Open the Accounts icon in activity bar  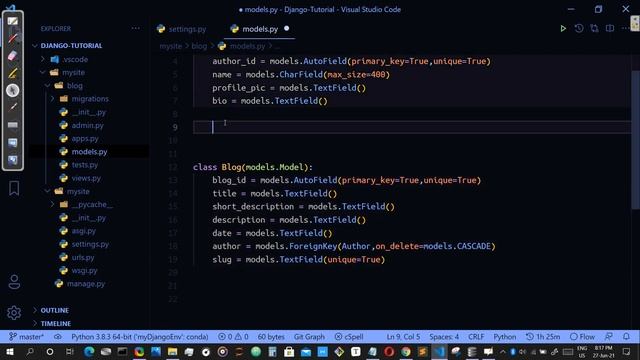coord(14,282)
